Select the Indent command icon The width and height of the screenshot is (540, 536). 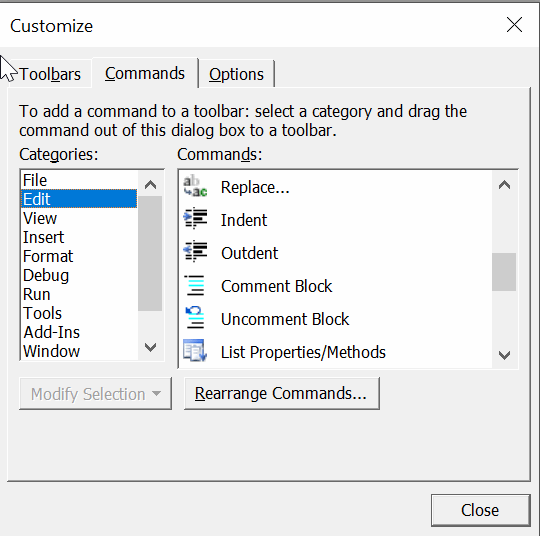point(196,218)
